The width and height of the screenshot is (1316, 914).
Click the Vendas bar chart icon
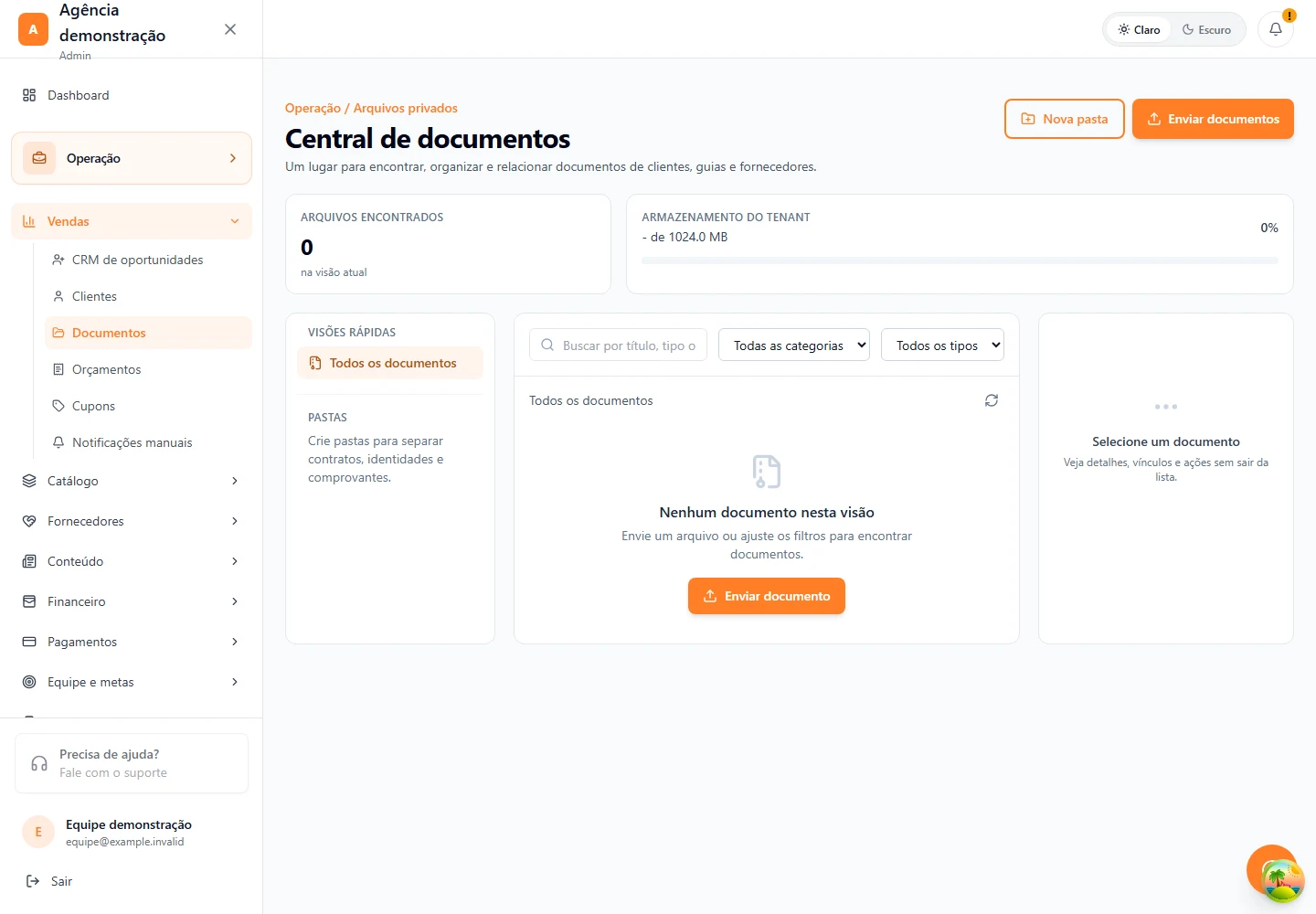[x=29, y=221]
